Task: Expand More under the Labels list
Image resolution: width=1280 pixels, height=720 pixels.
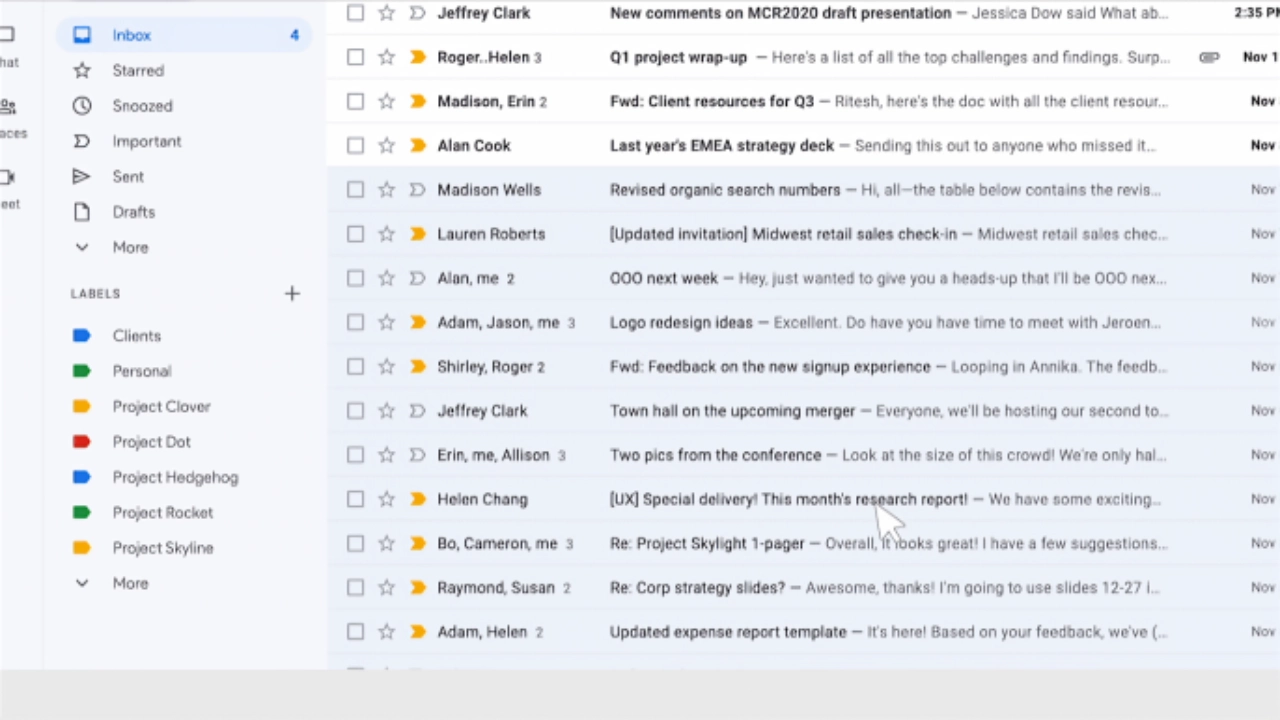Action: 129,583
